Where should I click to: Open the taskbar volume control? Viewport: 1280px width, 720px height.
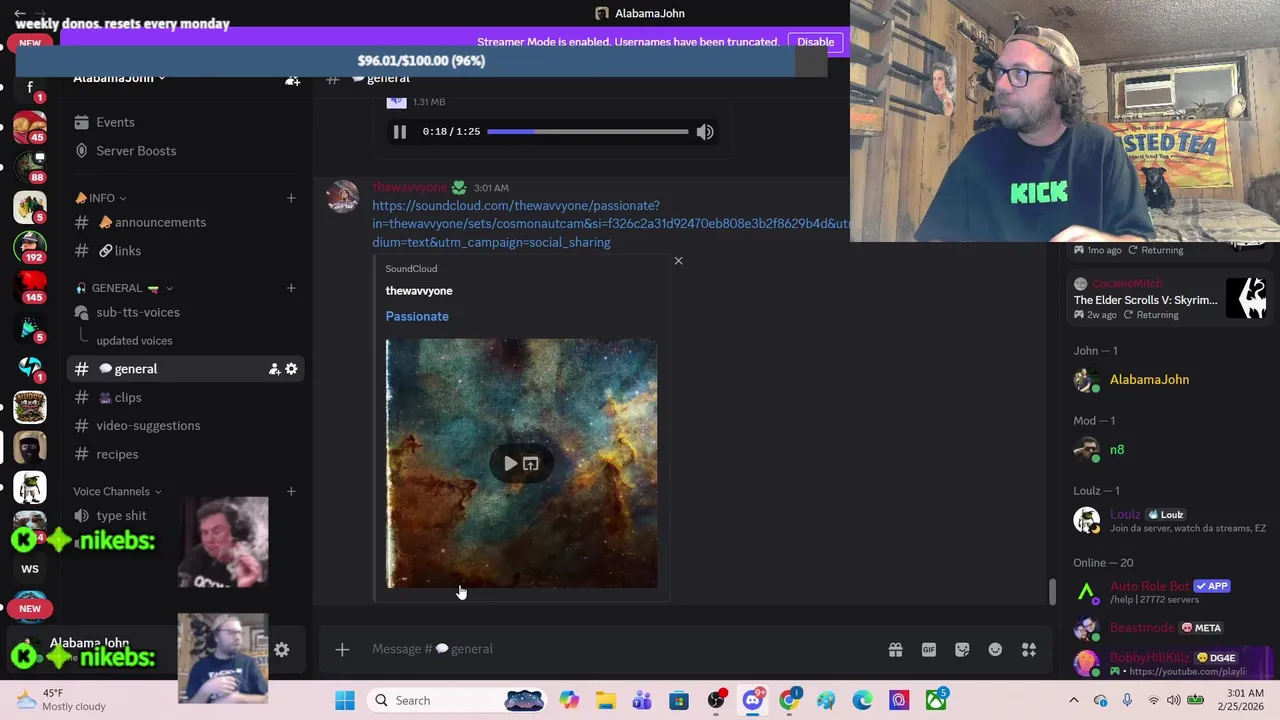click(1174, 701)
